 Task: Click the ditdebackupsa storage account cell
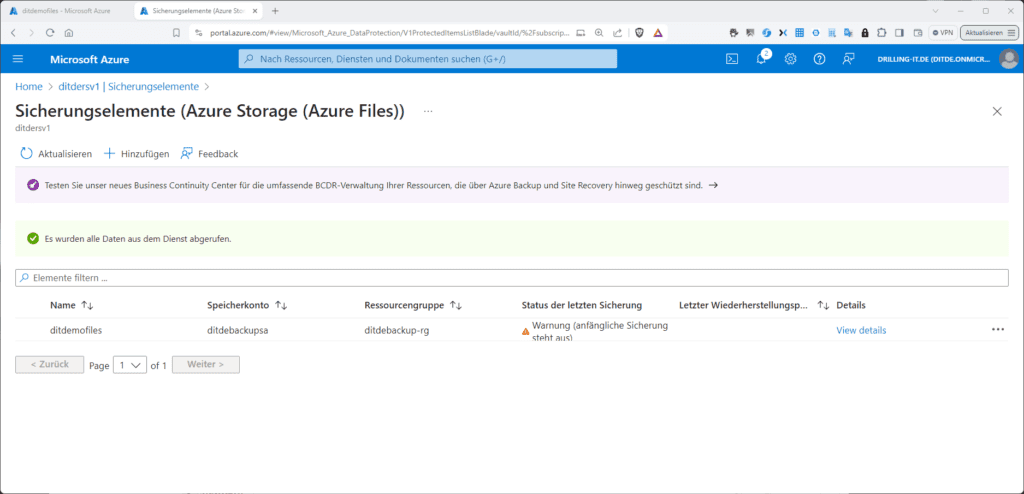point(238,330)
